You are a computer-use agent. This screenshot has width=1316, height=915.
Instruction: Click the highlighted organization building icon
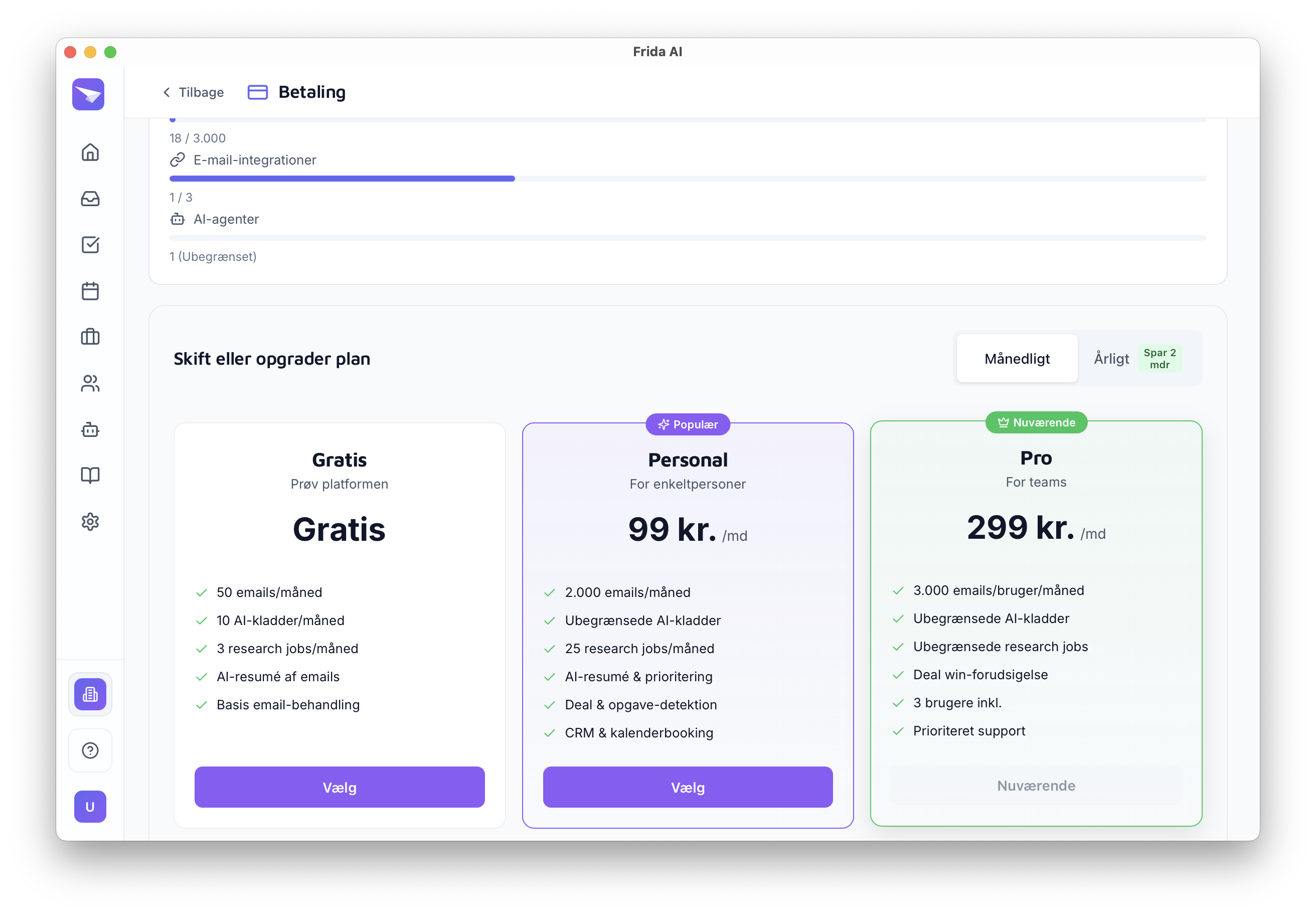tap(90, 694)
